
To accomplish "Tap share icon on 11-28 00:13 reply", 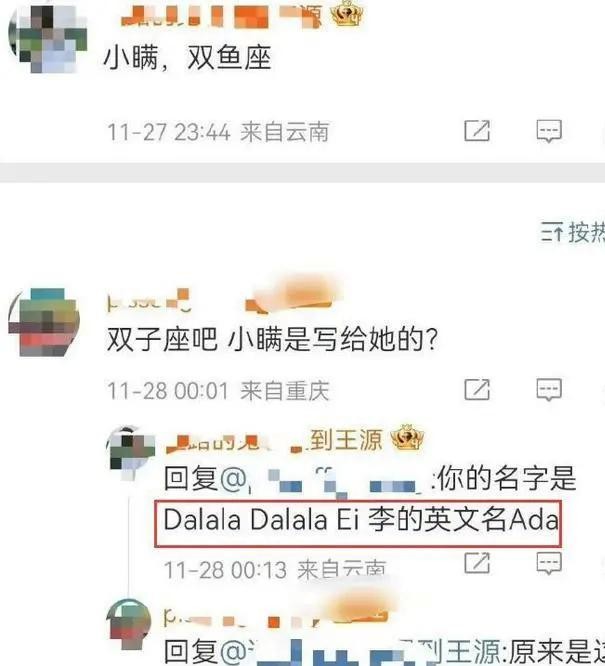I will pyautogui.click(x=477, y=563).
